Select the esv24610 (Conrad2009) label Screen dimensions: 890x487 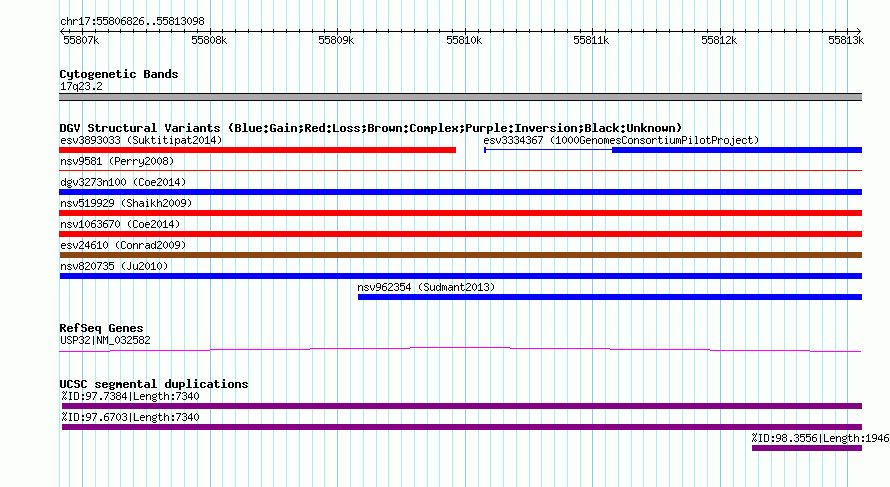pyautogui.click(x=123, y=245)
